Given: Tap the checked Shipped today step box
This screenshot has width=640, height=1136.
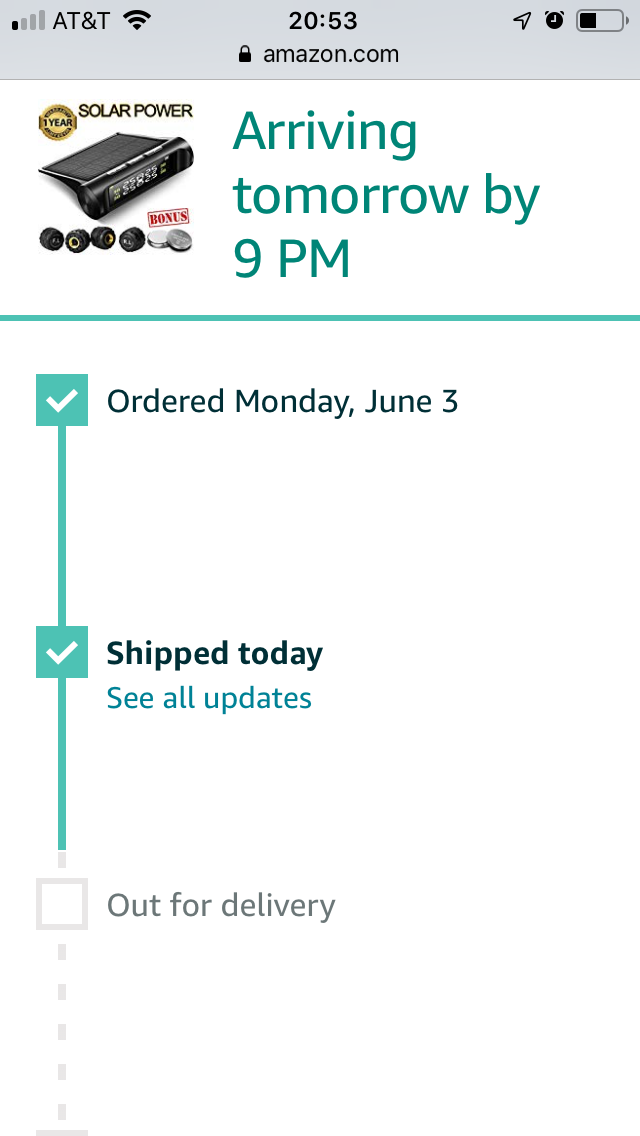Looking at the screenshot, I should tap(62, 652).
